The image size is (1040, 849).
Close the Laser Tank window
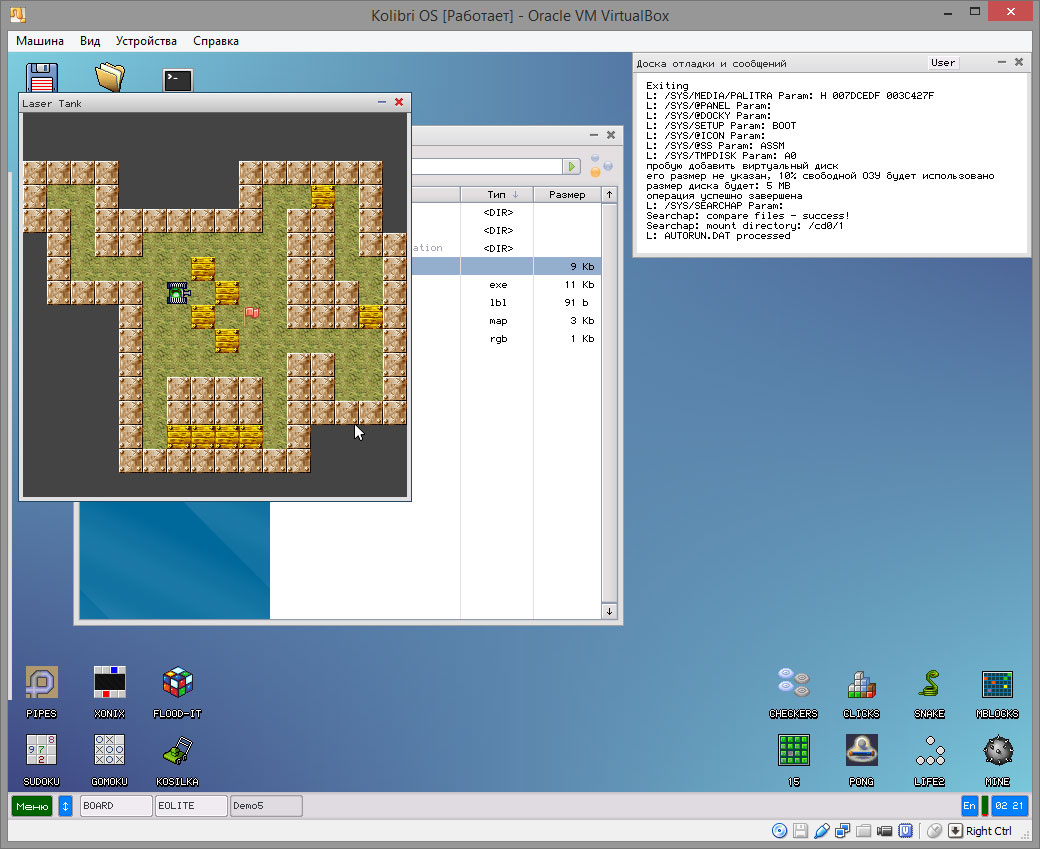point(399,102)
